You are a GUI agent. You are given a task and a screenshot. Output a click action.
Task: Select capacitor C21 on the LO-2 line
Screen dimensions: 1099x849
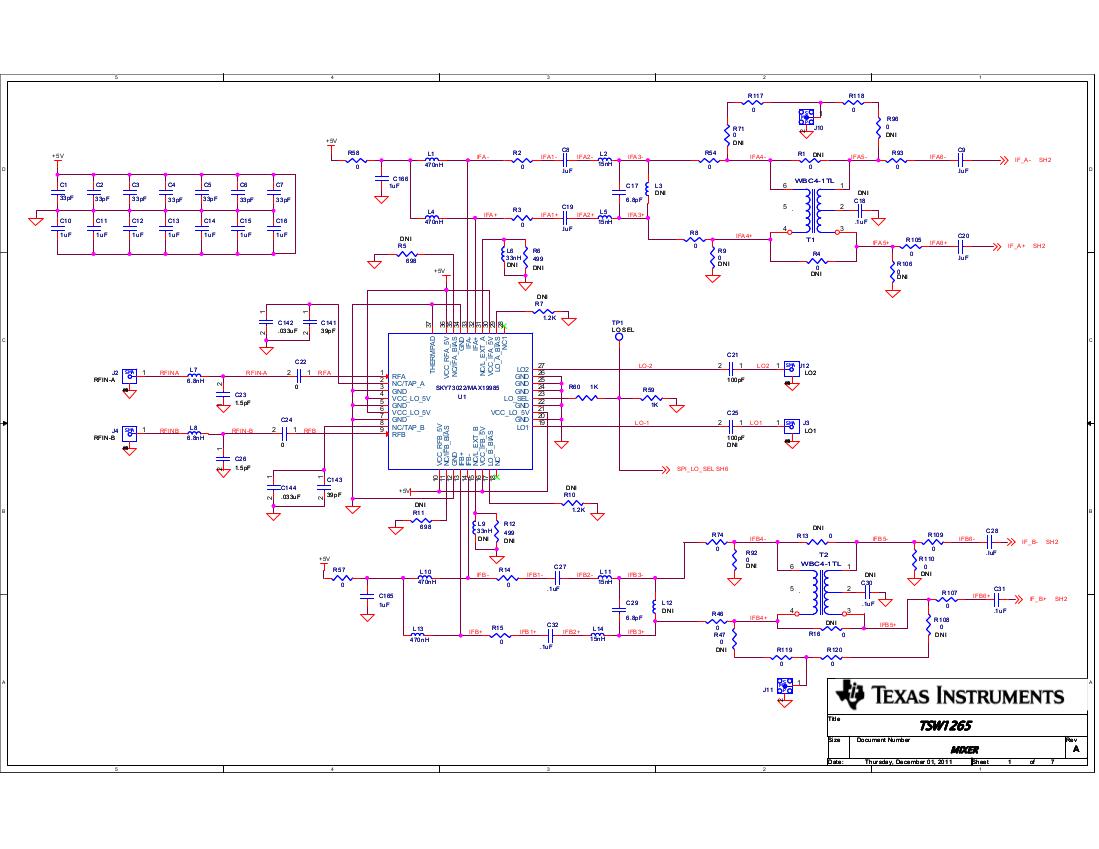(732, 368)
